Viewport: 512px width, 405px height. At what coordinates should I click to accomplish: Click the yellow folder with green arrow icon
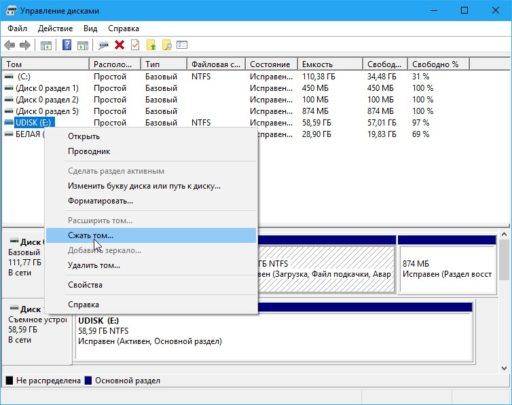[x=151, y=45]
